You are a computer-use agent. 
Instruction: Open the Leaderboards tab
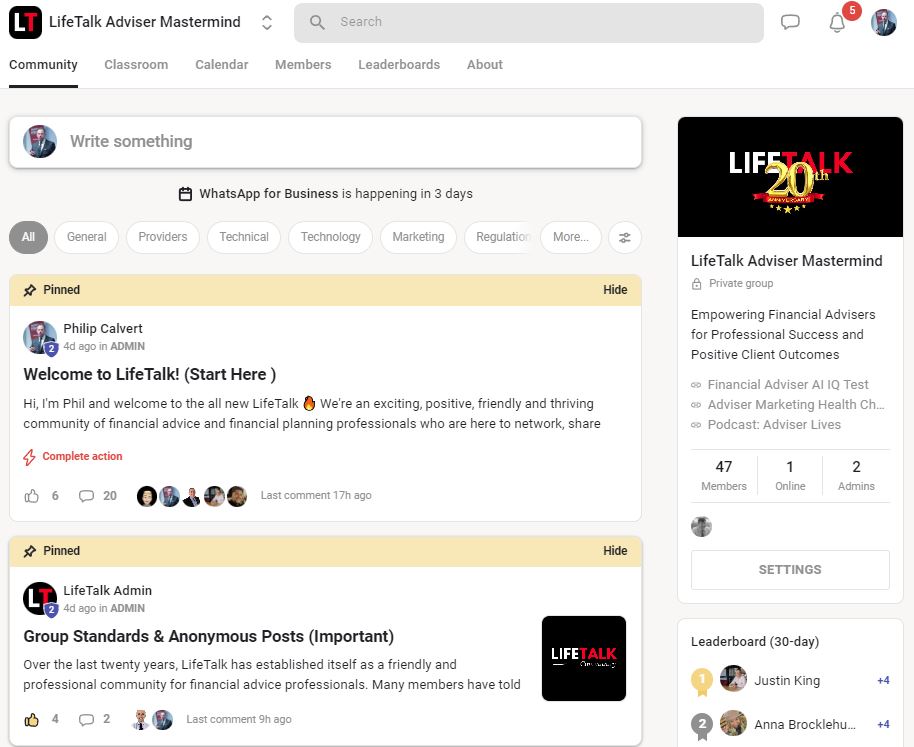399,65
